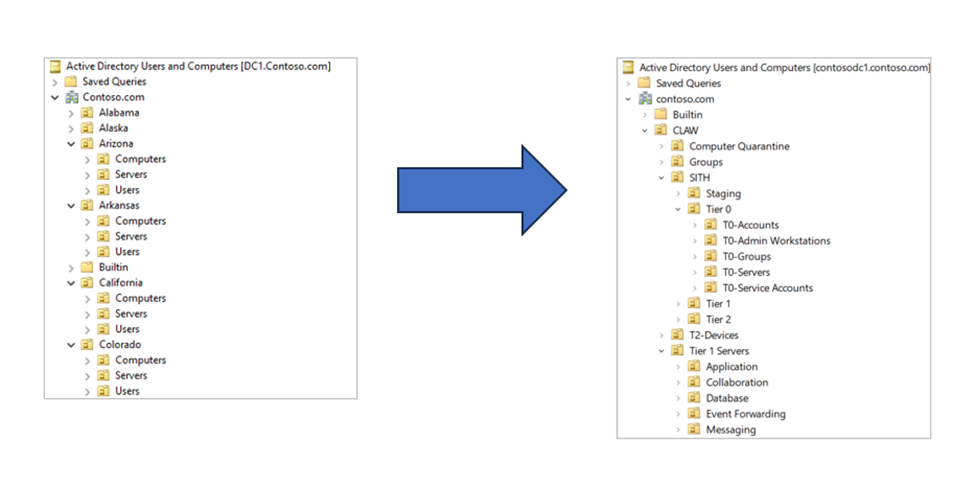Expand the Alaska node
Viewport: 975px width, 488px height.
71,129
